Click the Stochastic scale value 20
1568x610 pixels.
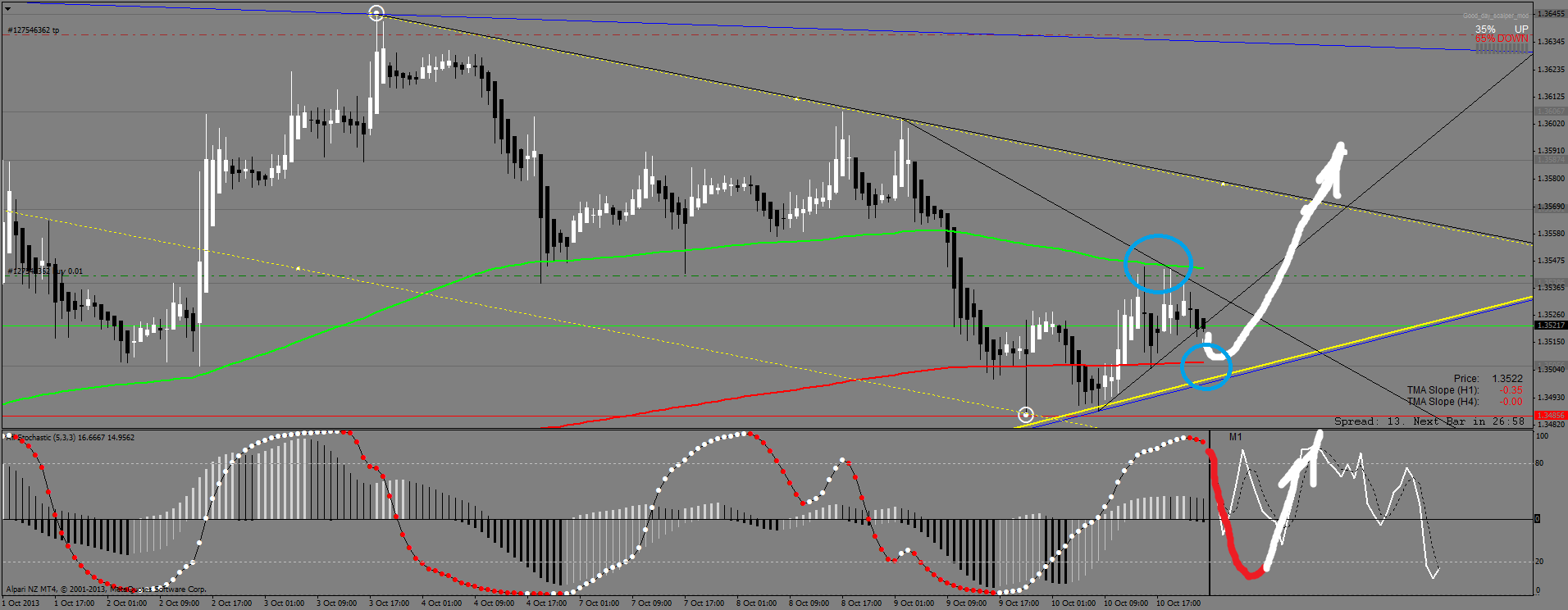coord(1539,562)
